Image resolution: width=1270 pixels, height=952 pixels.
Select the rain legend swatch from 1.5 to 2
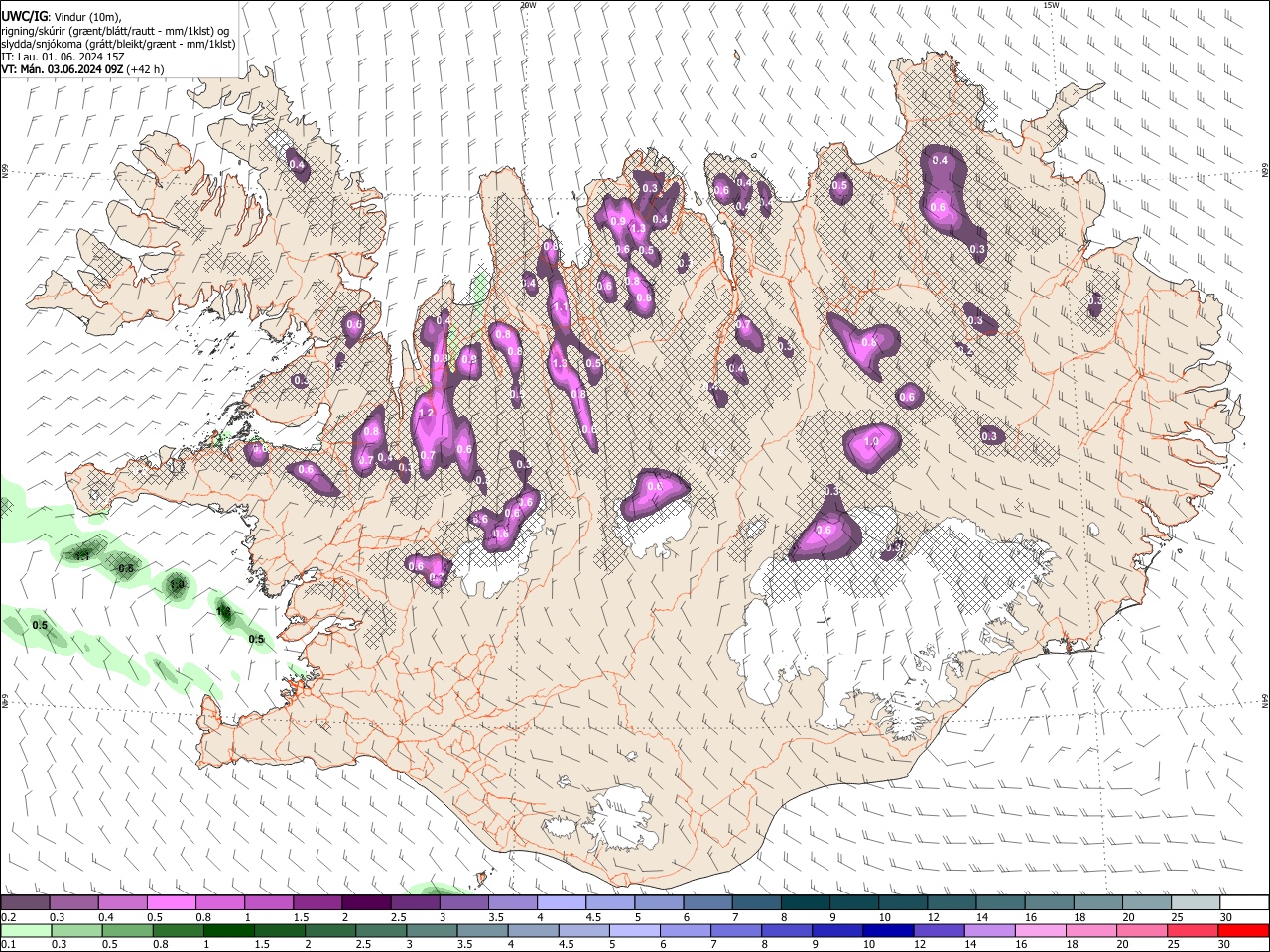pyautogui.click(x=279, y=930)
